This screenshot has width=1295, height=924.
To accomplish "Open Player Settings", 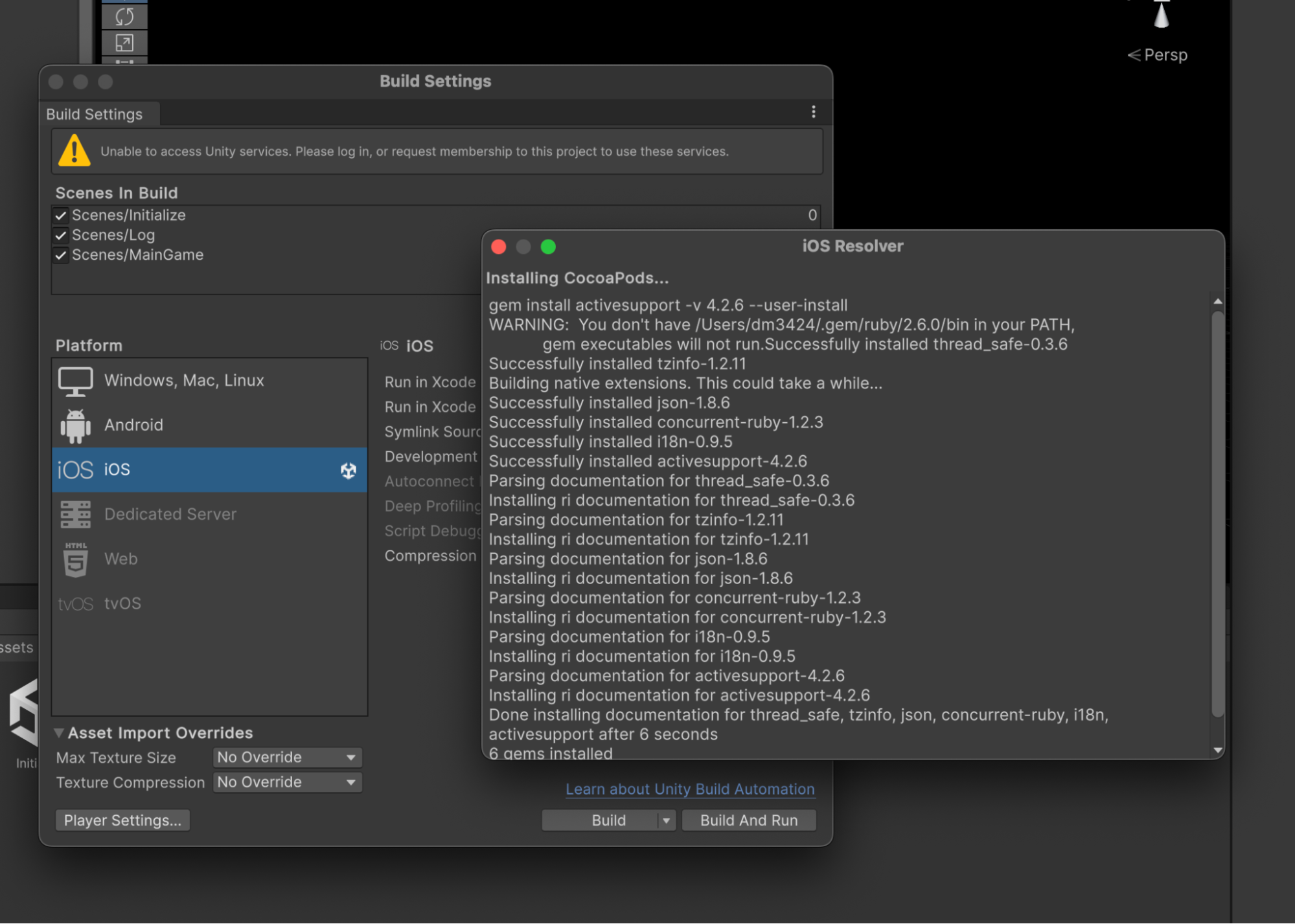I will click(x=122, y=820).
